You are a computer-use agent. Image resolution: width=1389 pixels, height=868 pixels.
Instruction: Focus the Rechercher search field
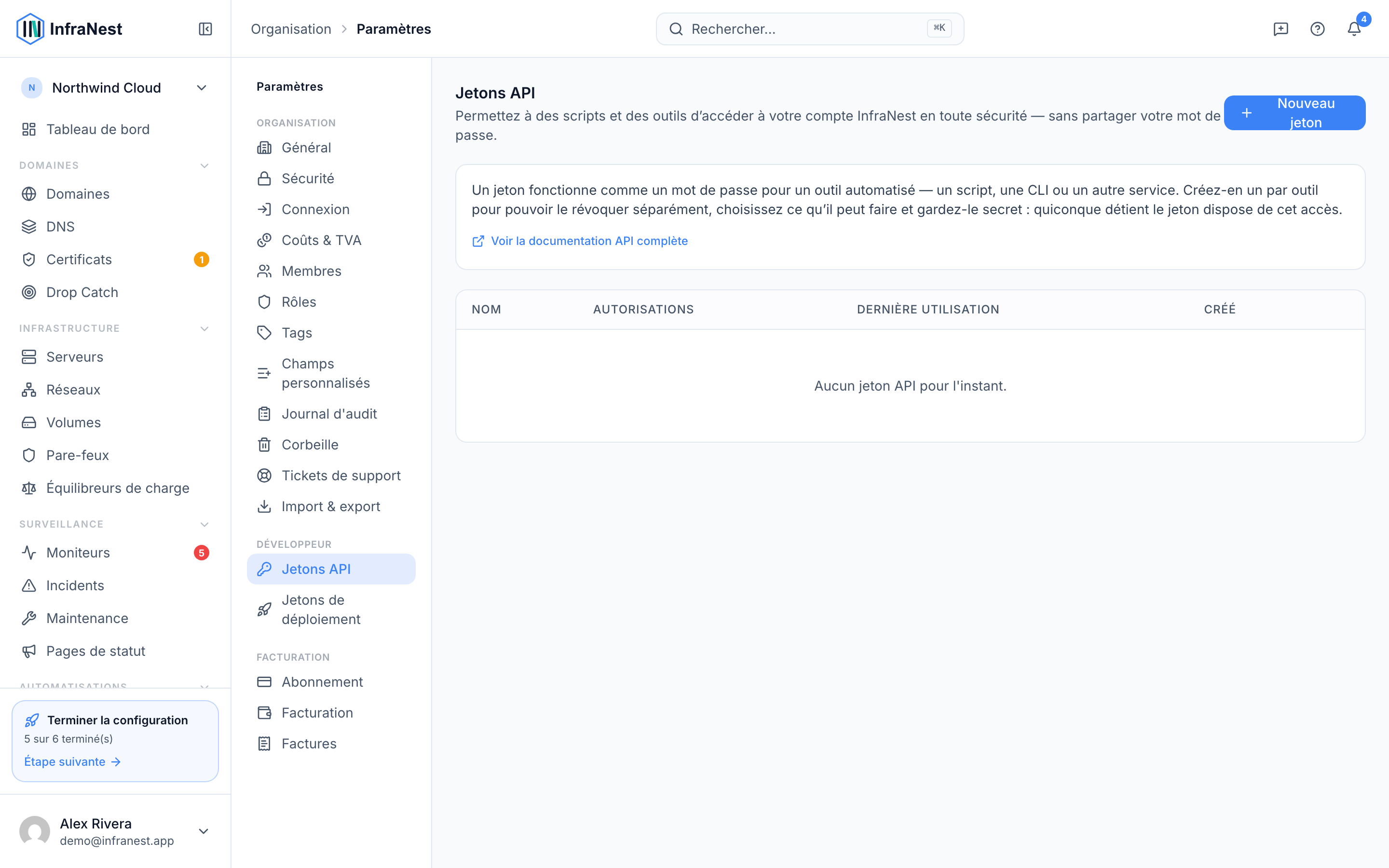click(810, 29)
